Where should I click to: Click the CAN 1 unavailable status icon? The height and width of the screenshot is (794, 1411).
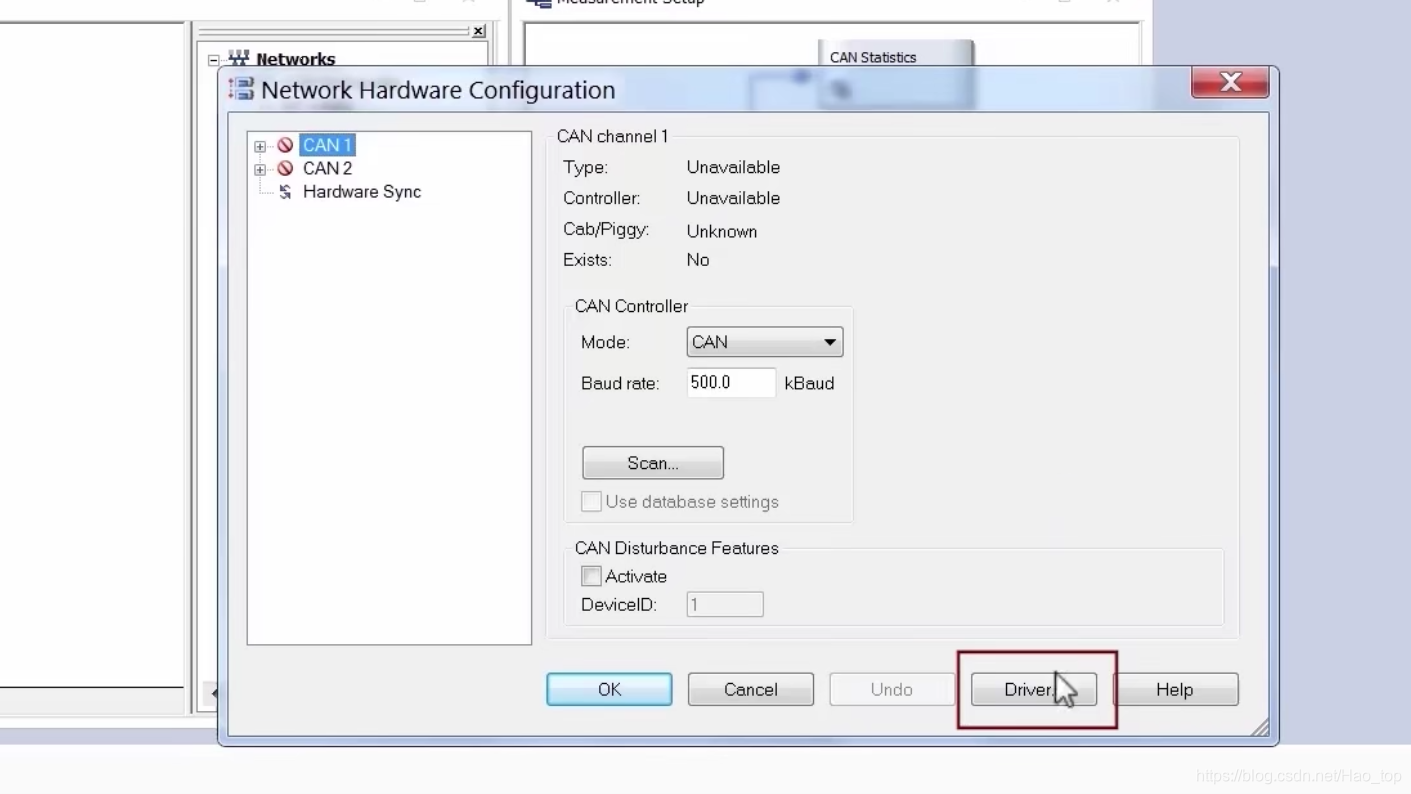pyautogui.click(x=285, y=145)
